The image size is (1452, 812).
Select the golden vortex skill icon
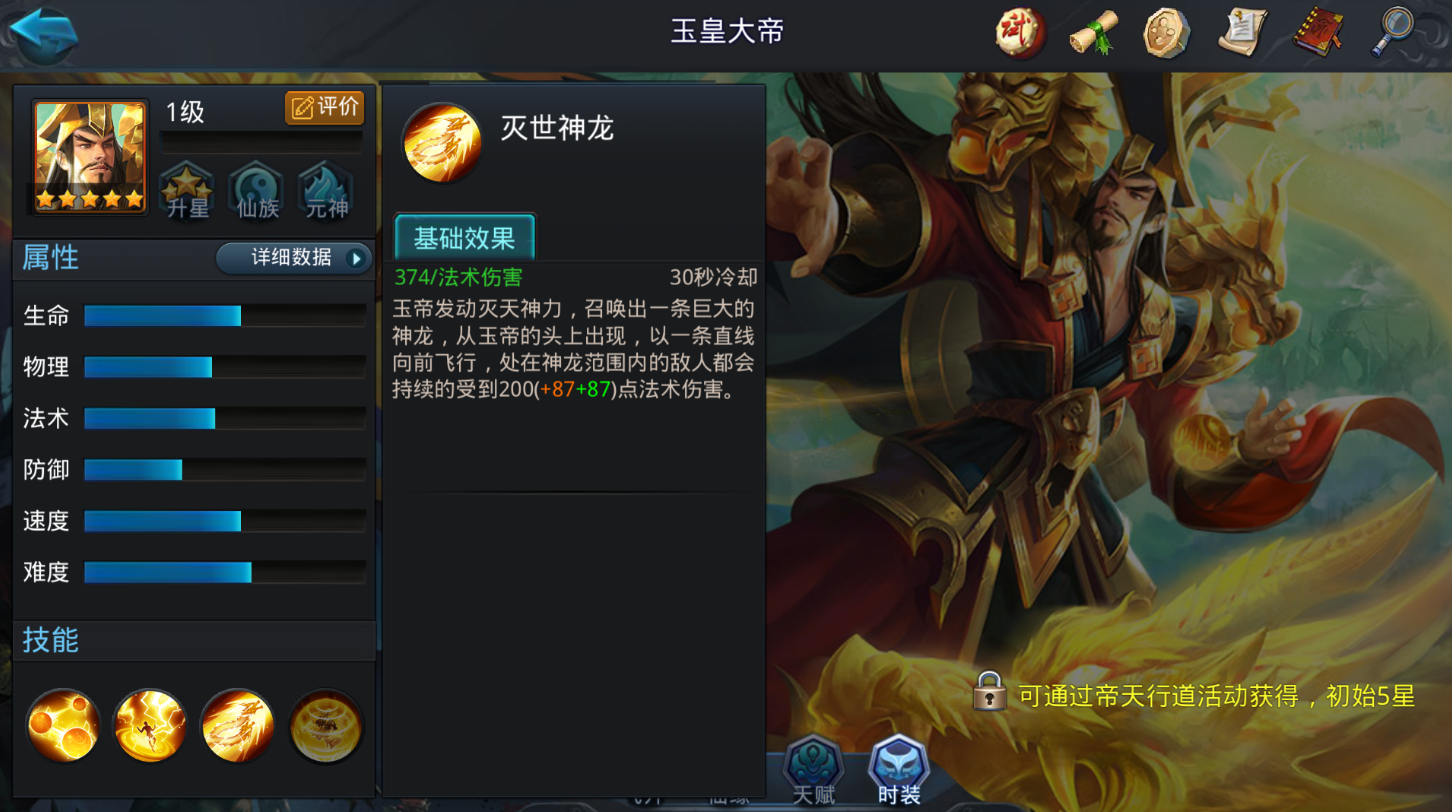(326, 726)
